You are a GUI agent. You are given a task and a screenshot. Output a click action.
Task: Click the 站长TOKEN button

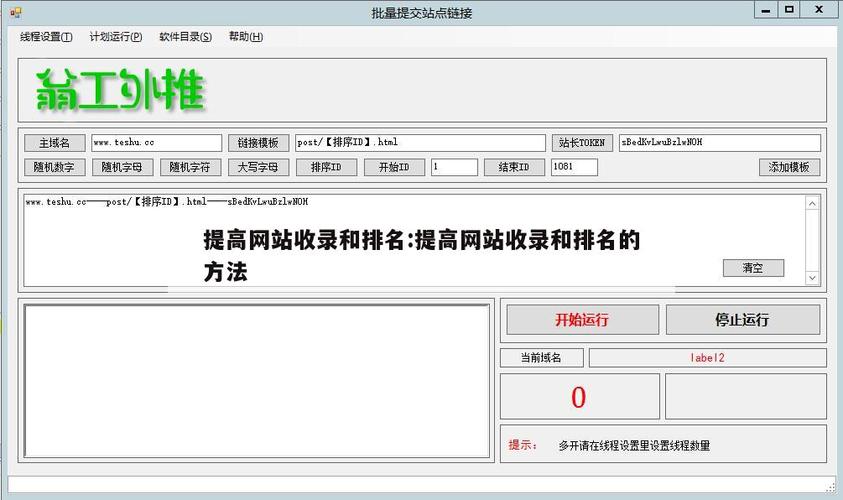coord(582,142)
